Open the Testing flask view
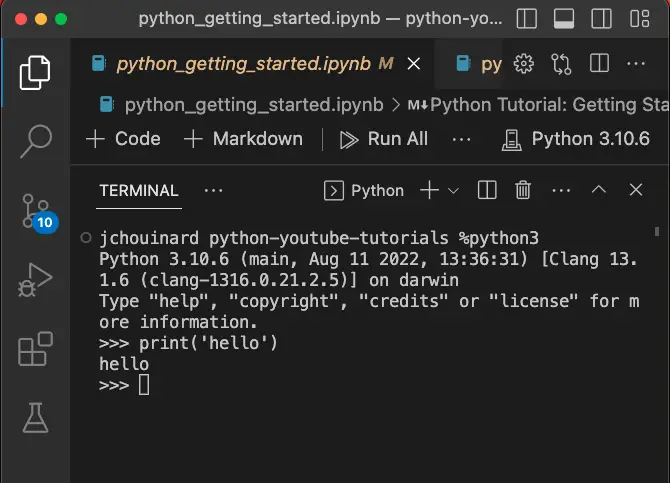The width and height of the screenshot is (670, 483). pos(35,419)
